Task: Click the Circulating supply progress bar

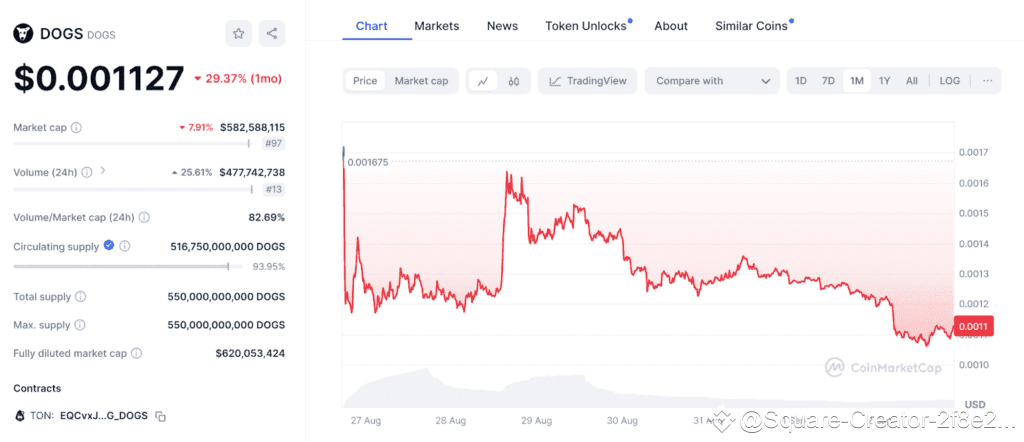Action: (121, 266)
